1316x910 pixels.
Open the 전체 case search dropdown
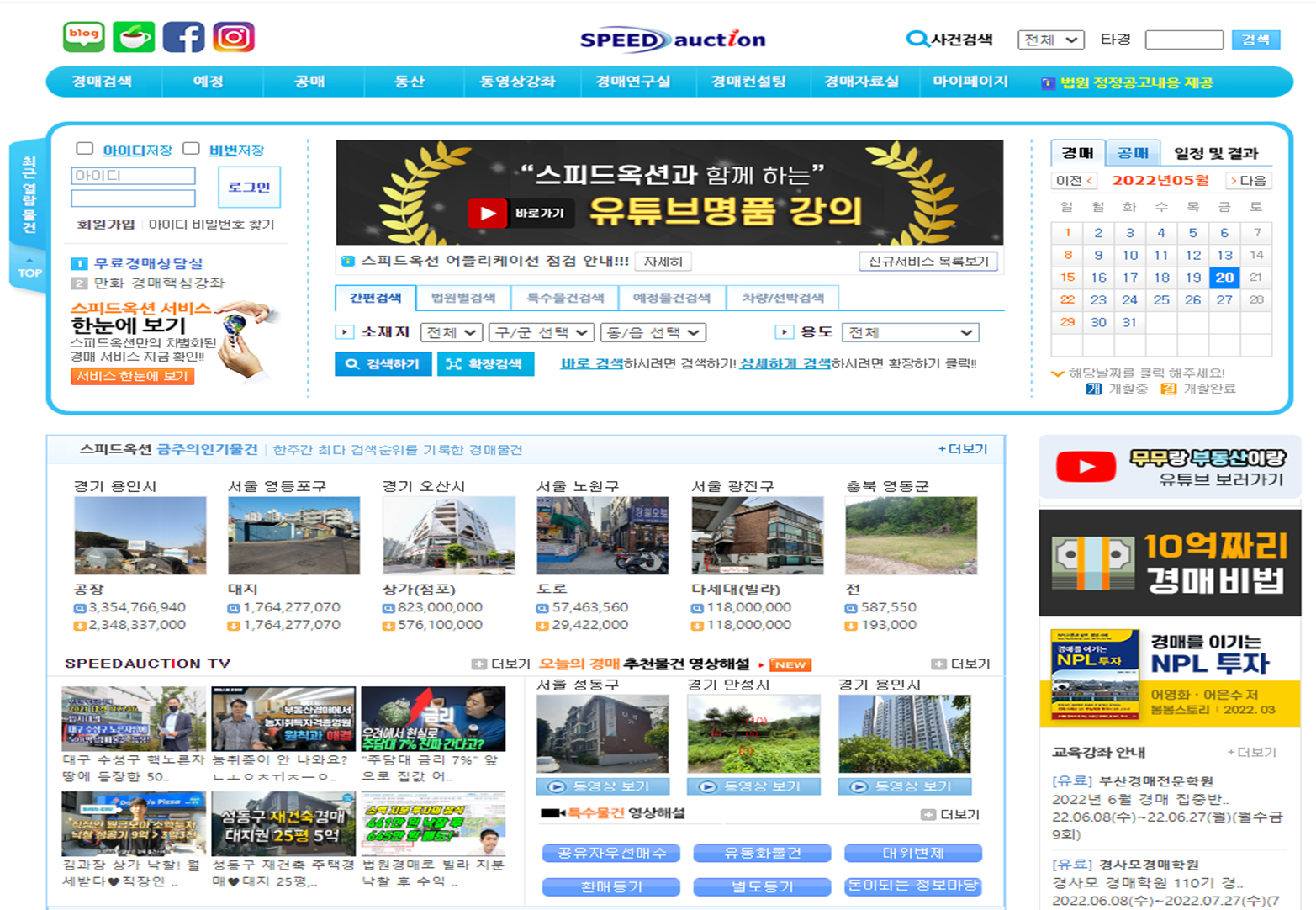(1050, 40)
